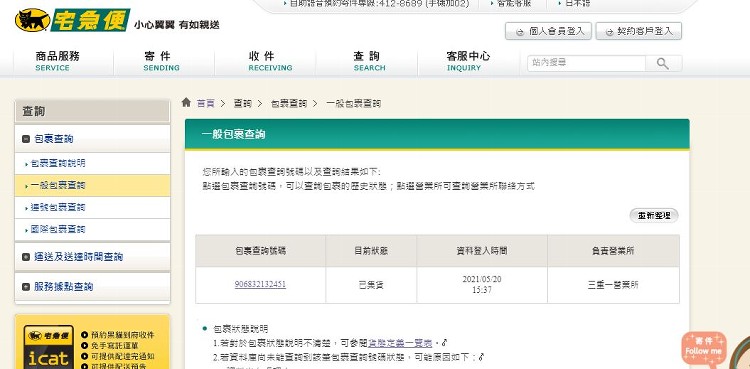Screen dimensions: 750x369
Task: Open 契約客戶登入 login button
Action: tap(639, 32)
